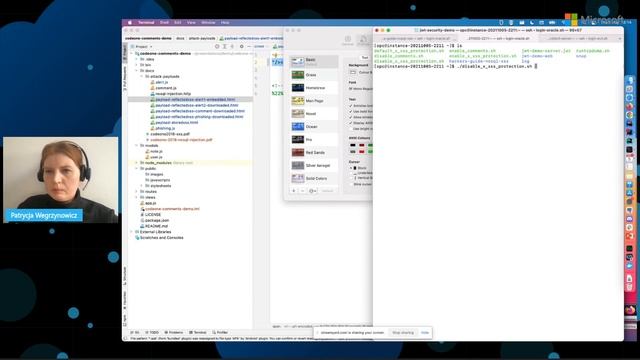
Task: Toggle the Use bright colours checkbox
Action: 351,129
